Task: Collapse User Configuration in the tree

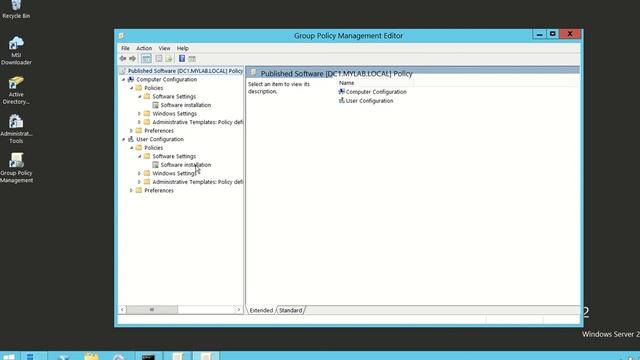Action: pyautogui.click(x=124, y=140)
